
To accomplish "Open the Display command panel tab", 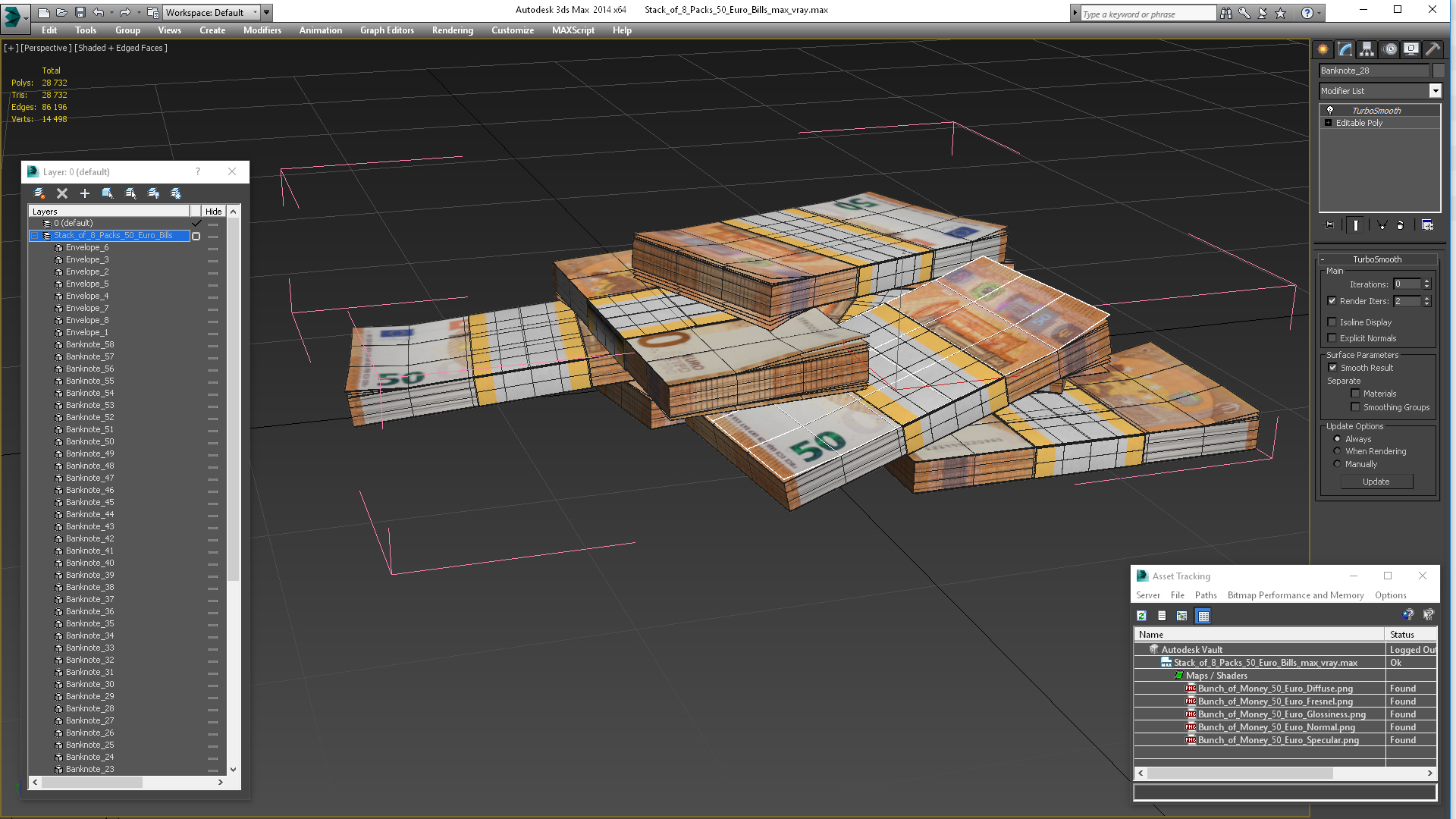I will (1411, 49).
